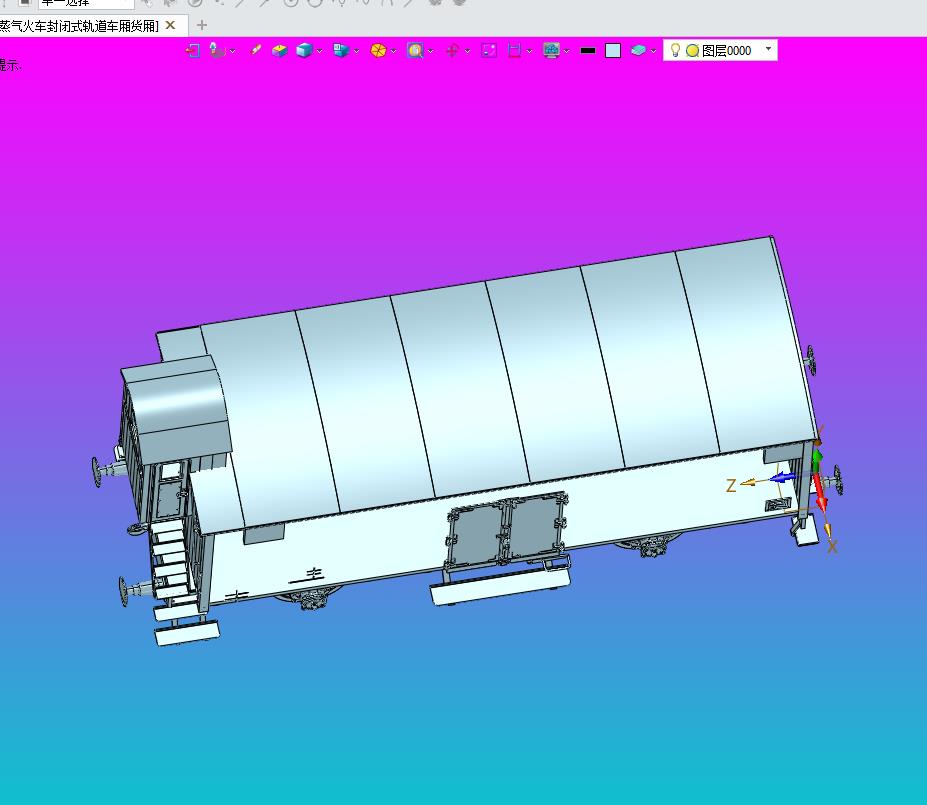Click the monitor display settings icon
This screenshot has width=927, height=805.
point(551,51)
